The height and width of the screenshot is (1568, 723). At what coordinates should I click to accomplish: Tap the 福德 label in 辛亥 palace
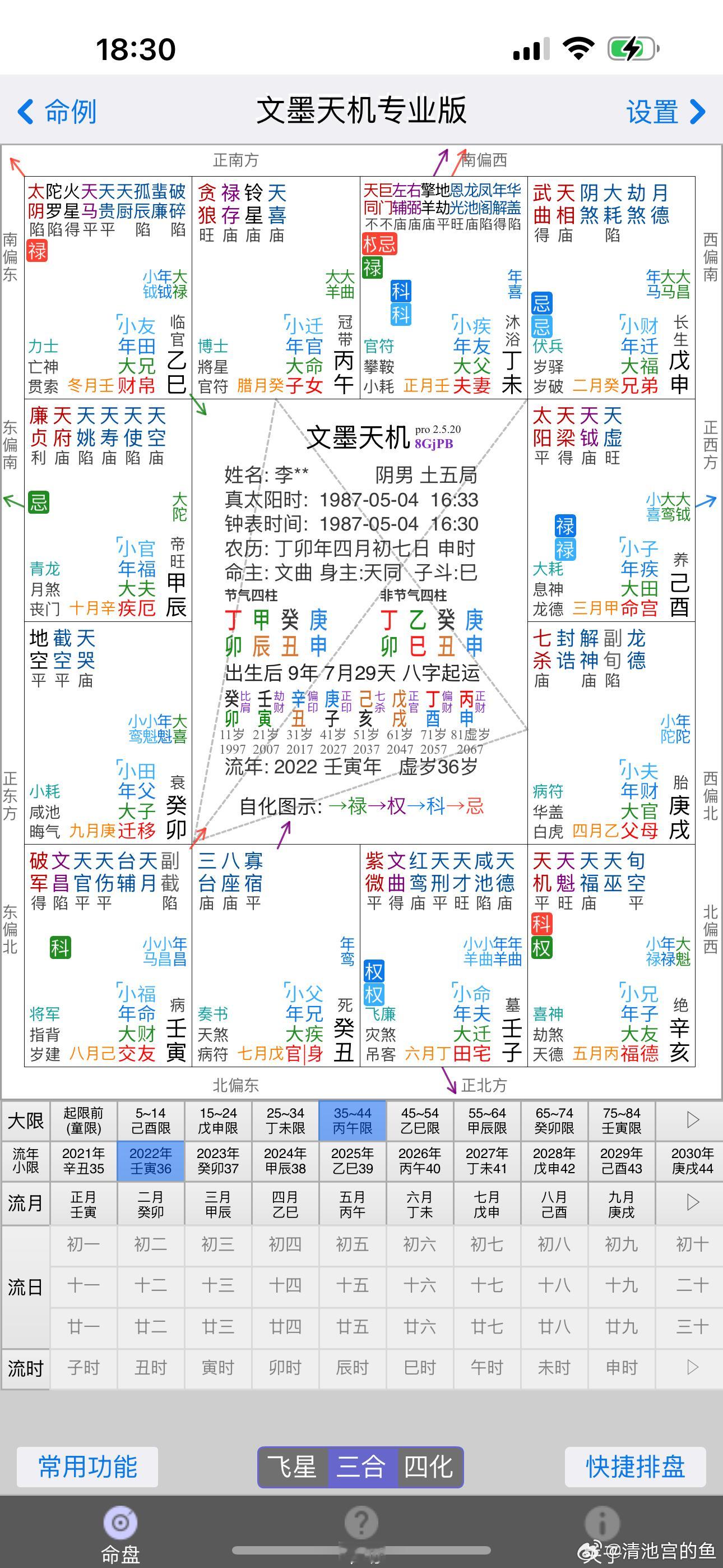[639, 1053]
